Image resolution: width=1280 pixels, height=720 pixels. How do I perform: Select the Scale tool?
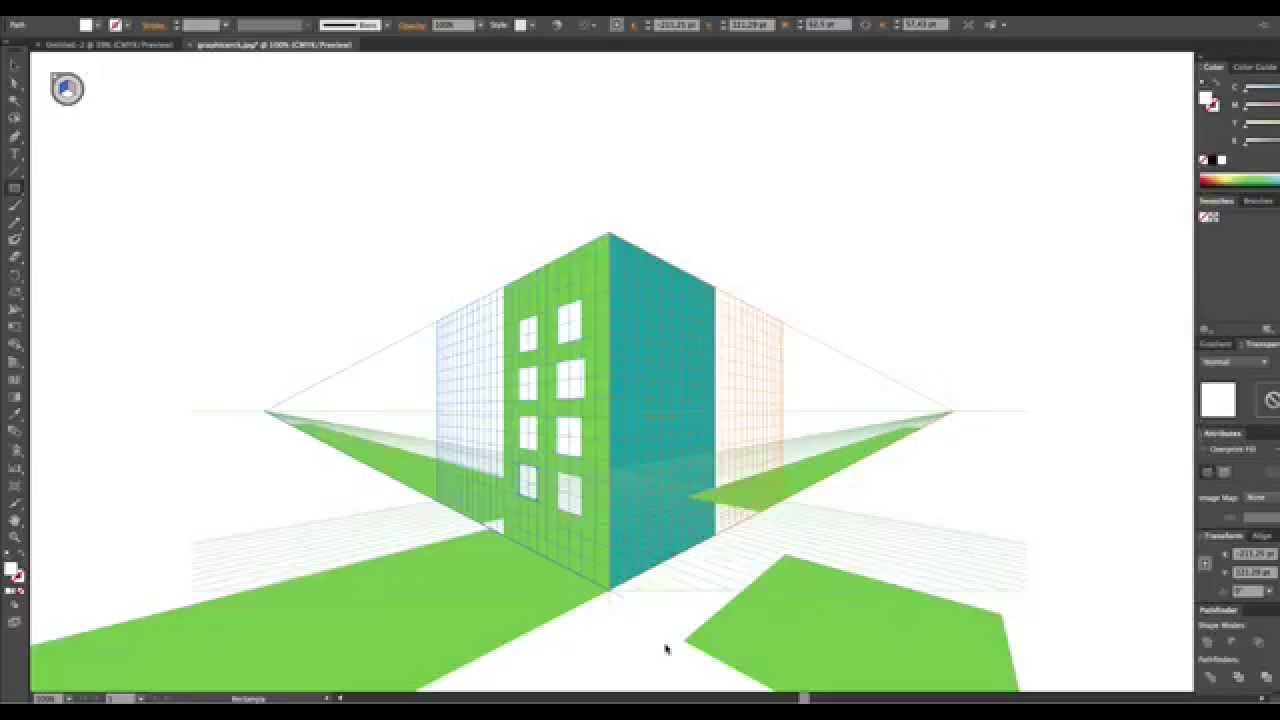coord(14,292)
